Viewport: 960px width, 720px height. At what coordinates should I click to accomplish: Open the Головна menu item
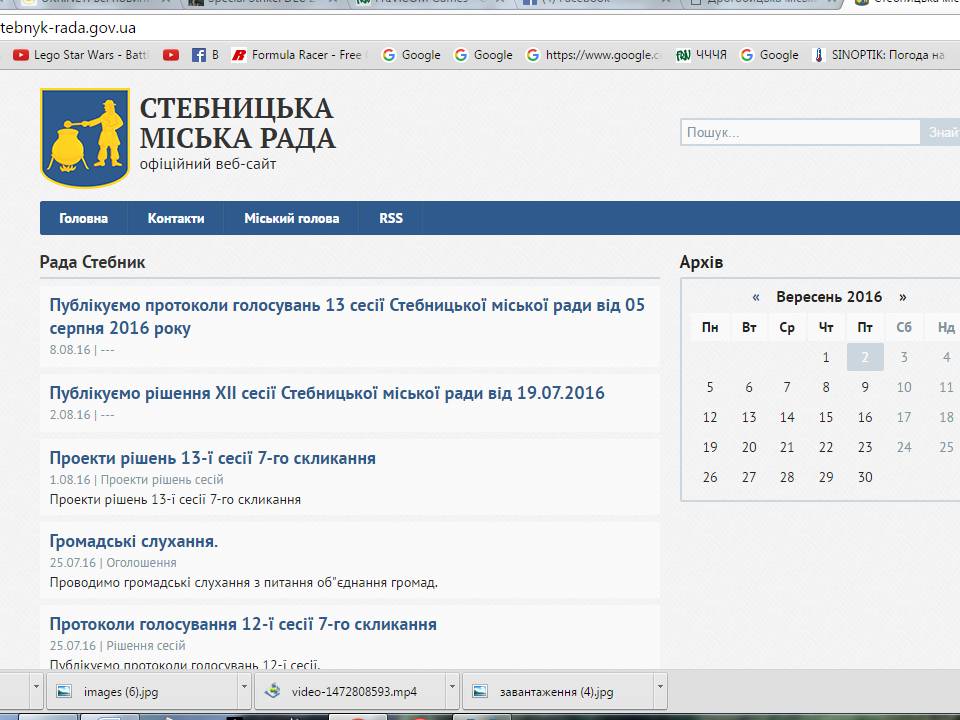click(x=83, y=218)
